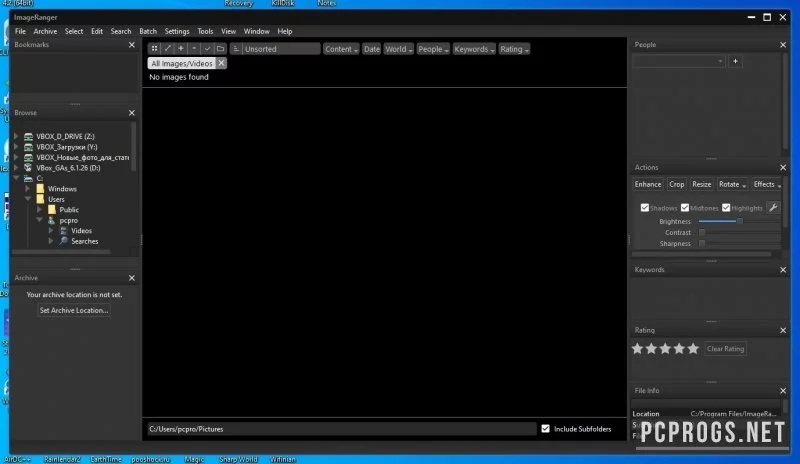
Task: Open the Content filter dropdown
Action: 341,49
